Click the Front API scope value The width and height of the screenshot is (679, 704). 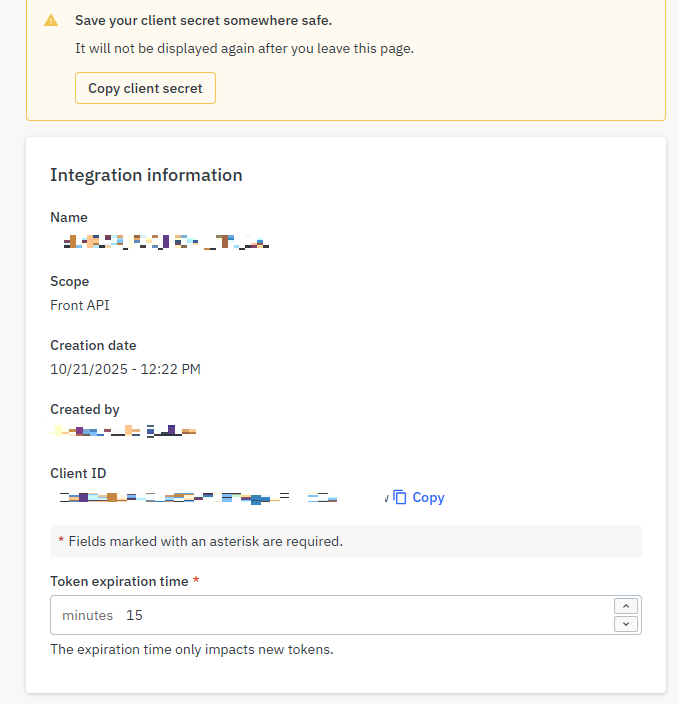click(x=80, y=305)
